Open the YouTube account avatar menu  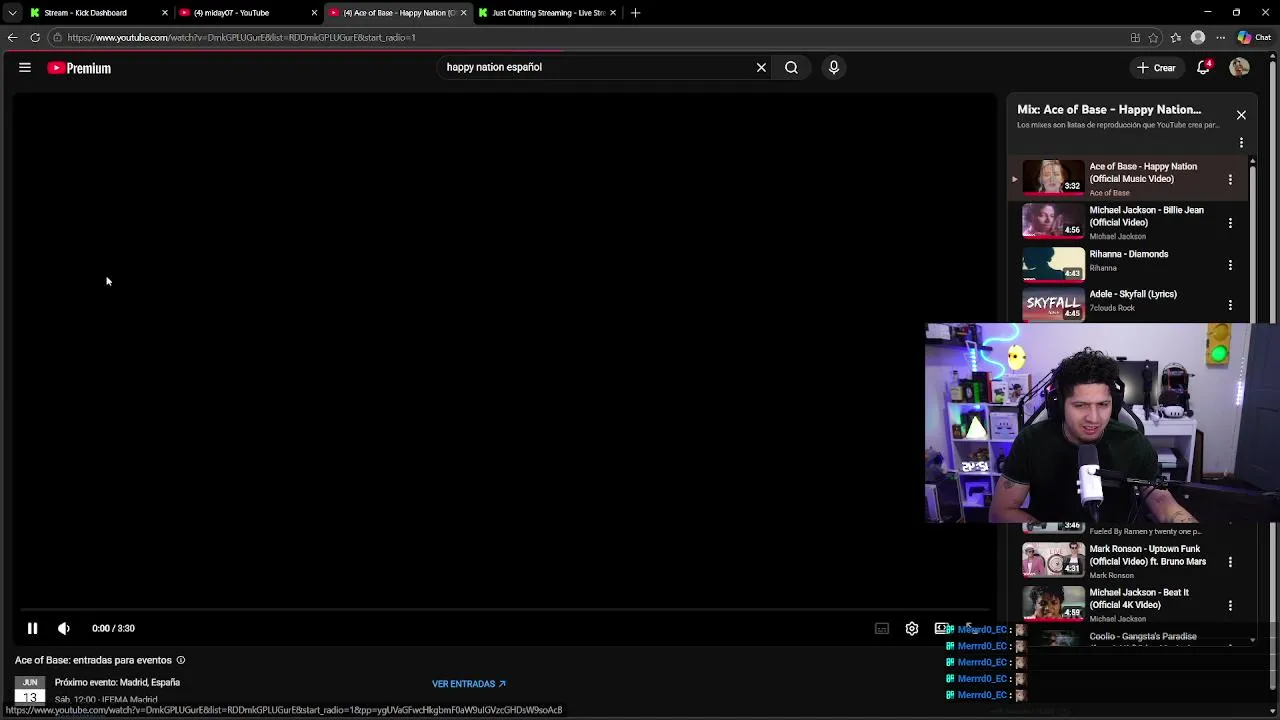click(x=1239, y=68)
